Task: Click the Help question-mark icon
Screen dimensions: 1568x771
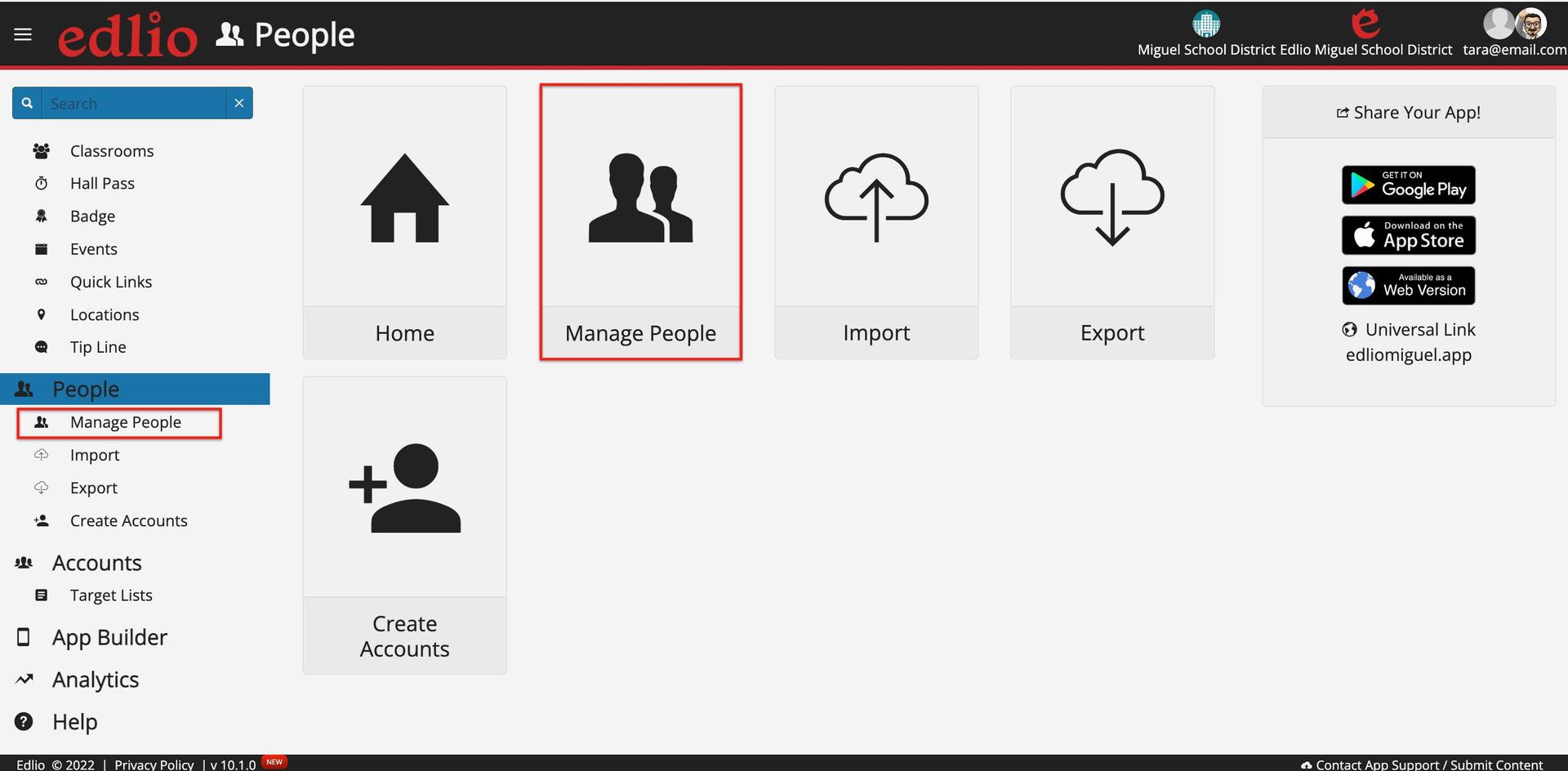Action: click(24, 721)
